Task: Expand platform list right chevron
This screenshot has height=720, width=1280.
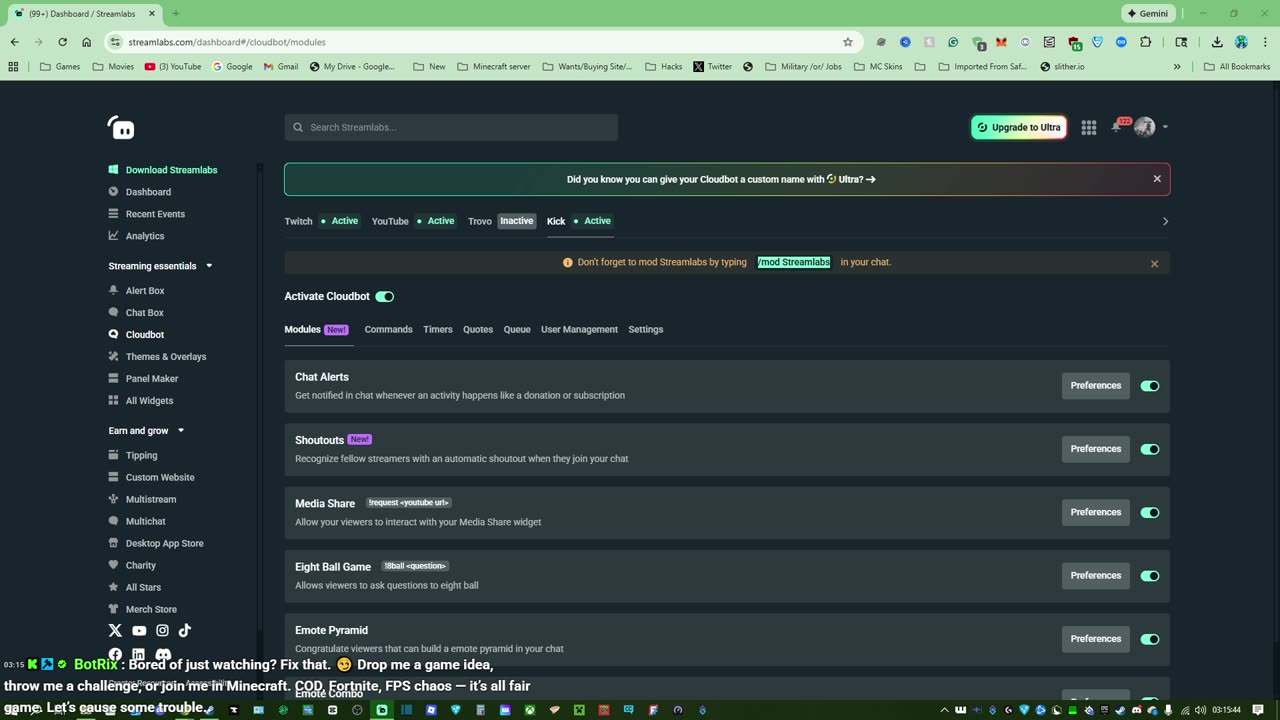Action: coord(1165,221)
